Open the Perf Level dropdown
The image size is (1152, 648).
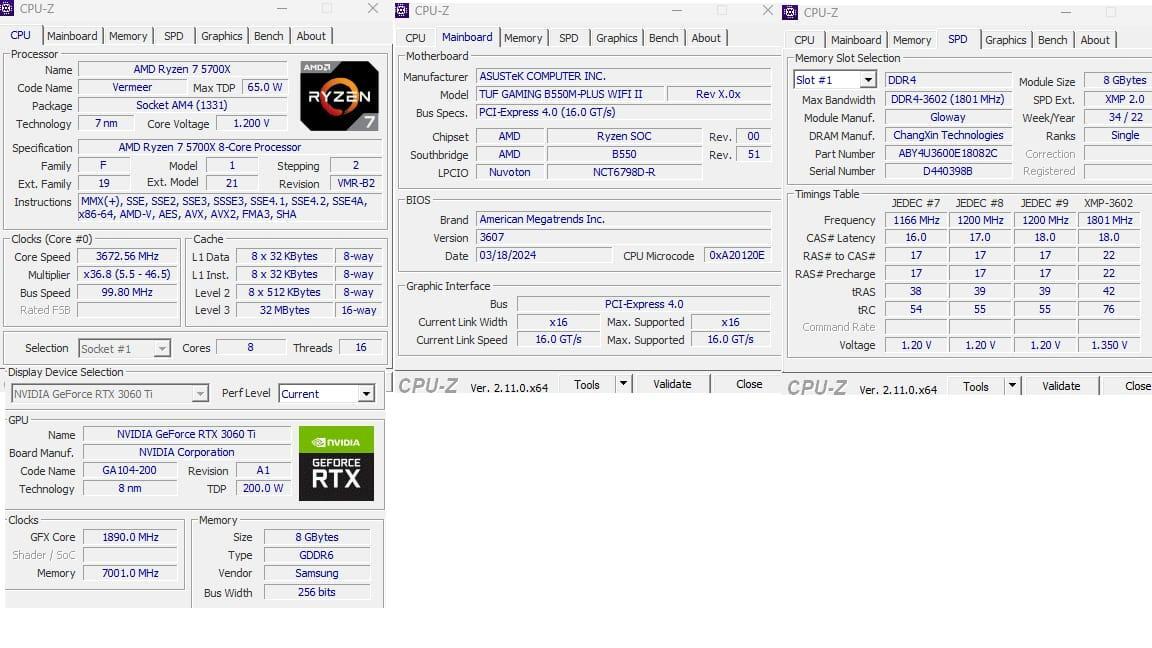click(327, 394)
